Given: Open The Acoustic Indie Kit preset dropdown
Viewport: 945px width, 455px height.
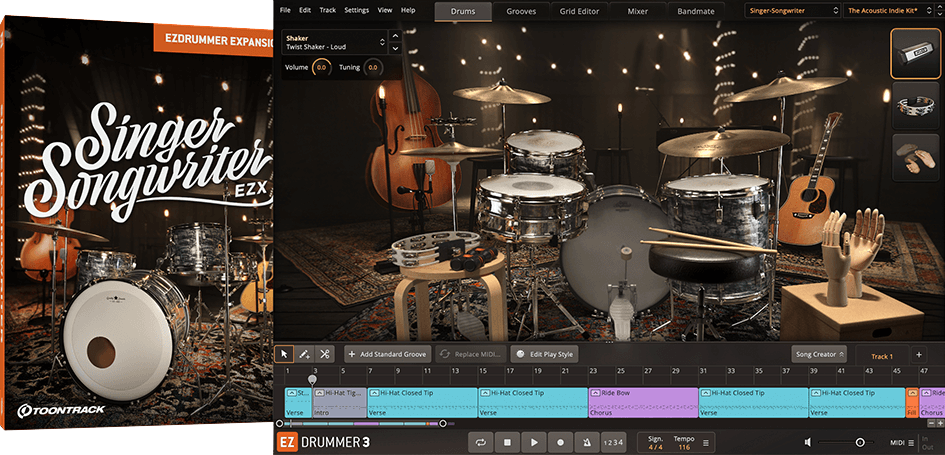Looking at the screenshot, I should tap(890, 11).
